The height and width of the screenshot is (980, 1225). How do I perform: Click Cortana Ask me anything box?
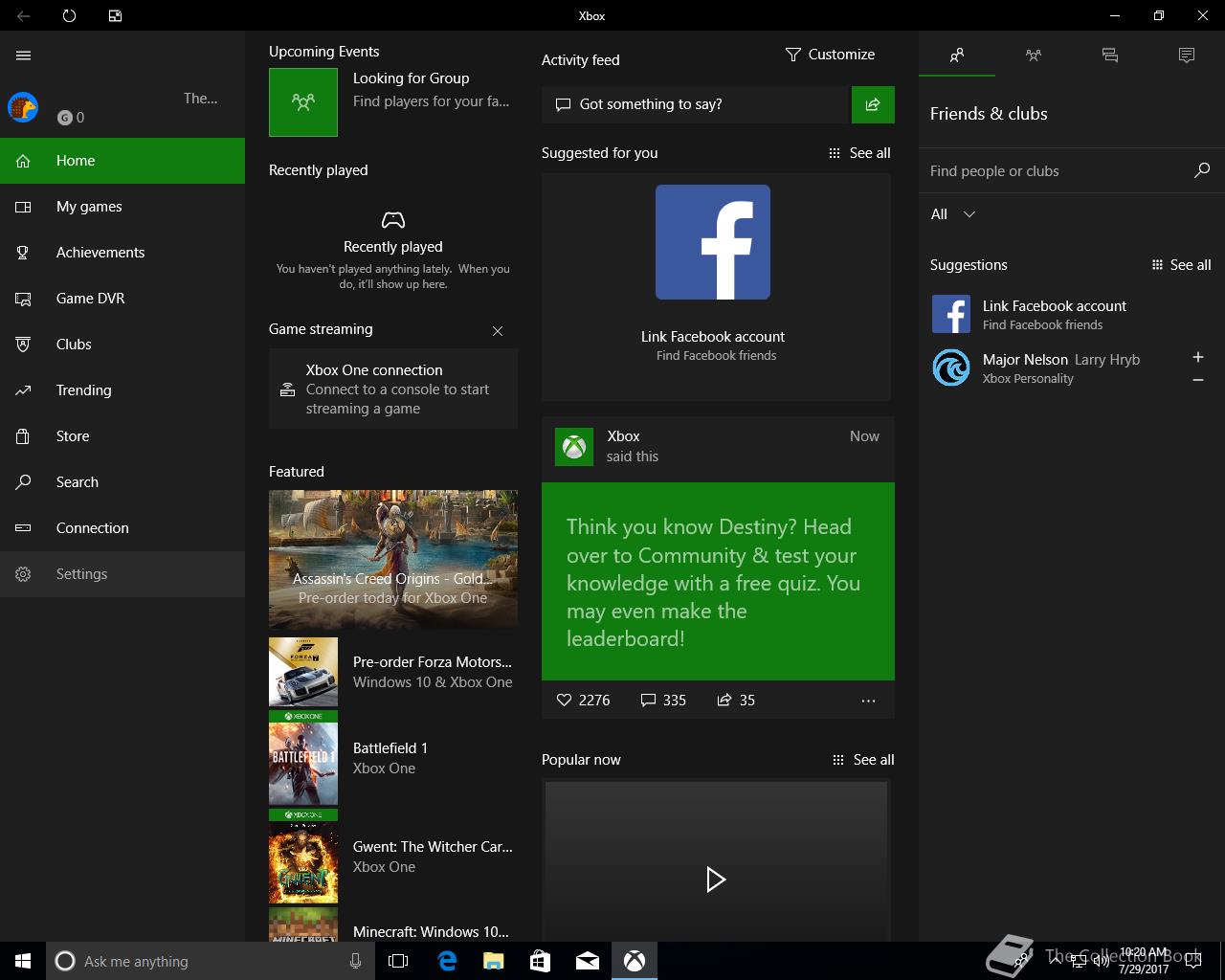(x=211, y=961)
